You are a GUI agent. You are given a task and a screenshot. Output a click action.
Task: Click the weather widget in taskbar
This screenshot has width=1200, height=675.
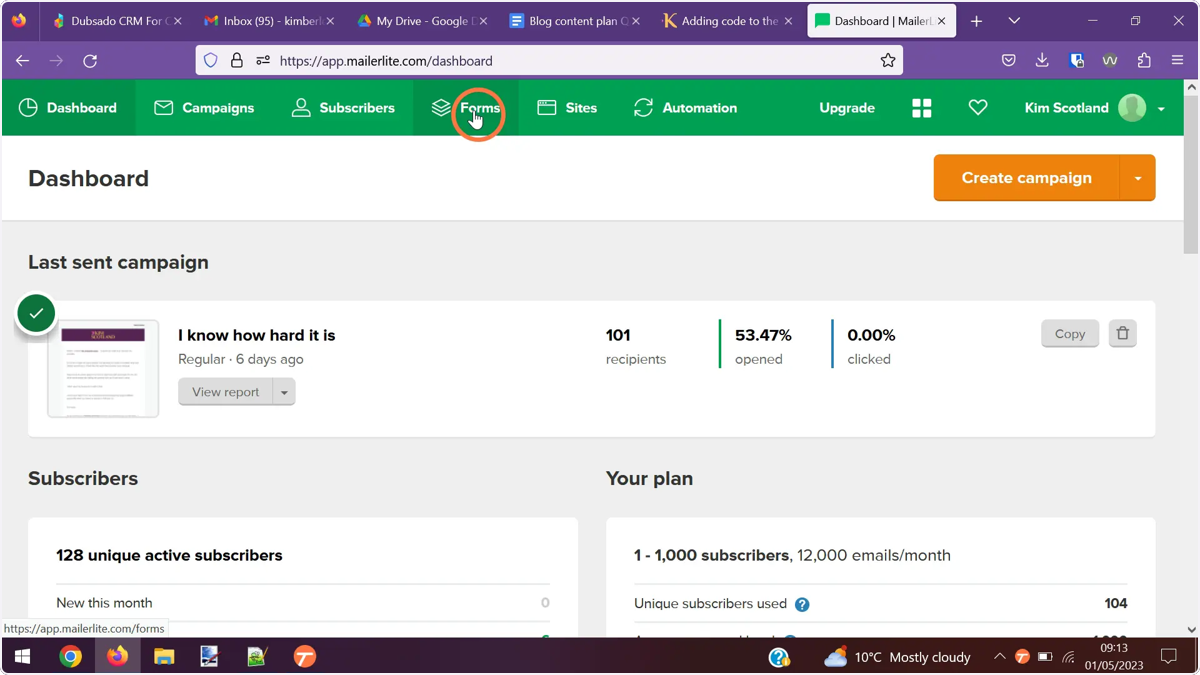(896, 657)
